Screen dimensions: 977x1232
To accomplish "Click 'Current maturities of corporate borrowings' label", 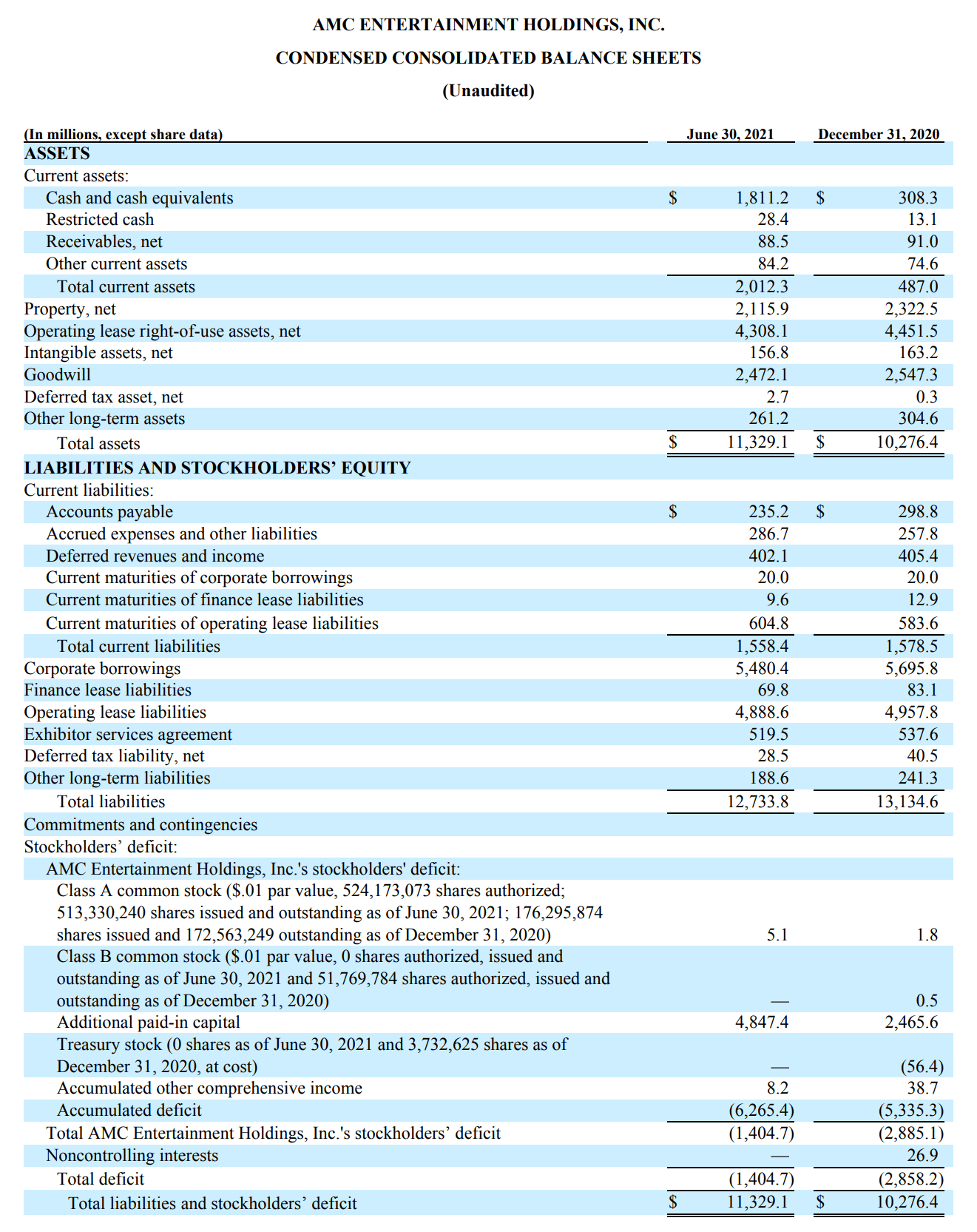I will (199, 578).
